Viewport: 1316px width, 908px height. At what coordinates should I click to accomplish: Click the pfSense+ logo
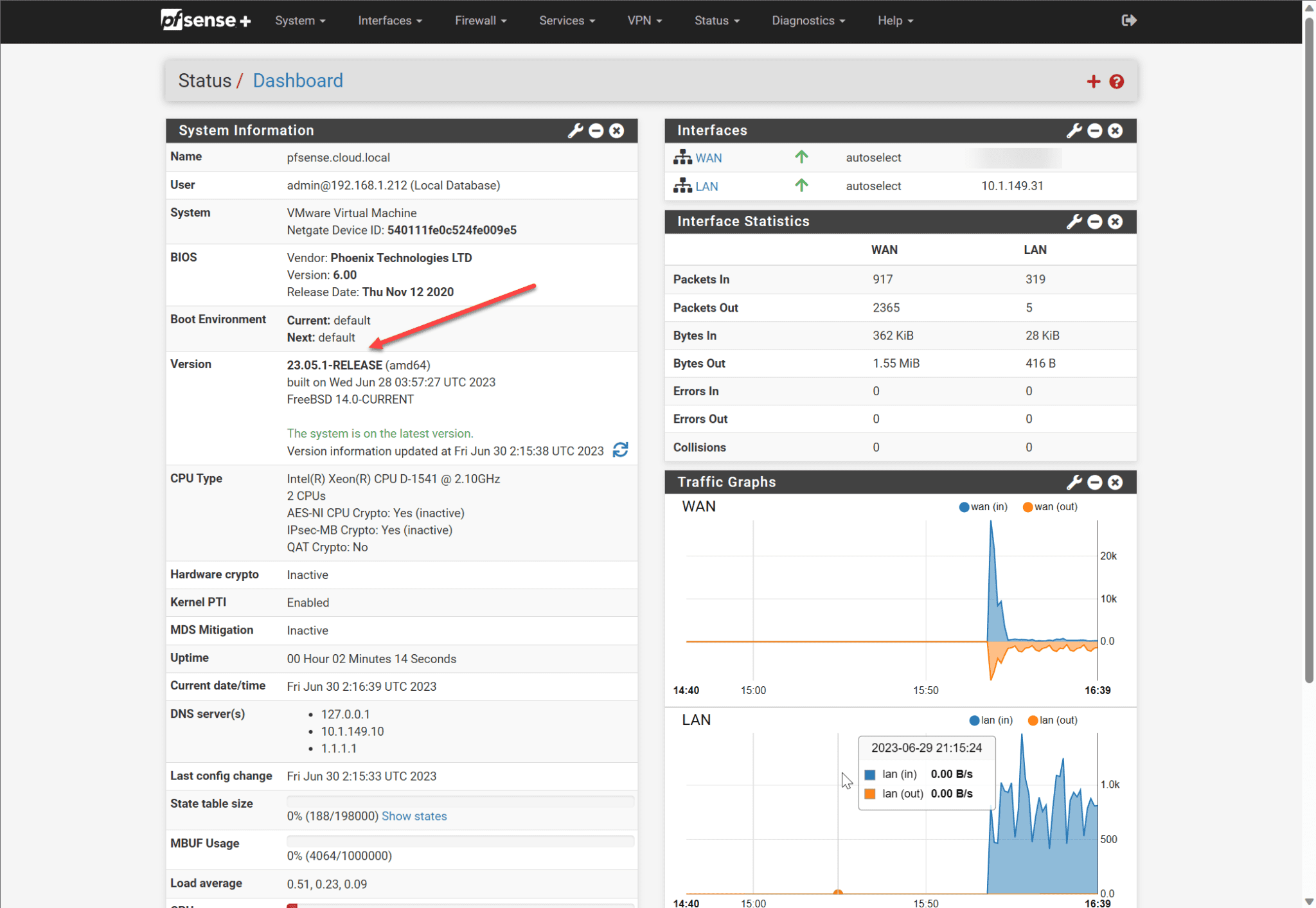206,19
